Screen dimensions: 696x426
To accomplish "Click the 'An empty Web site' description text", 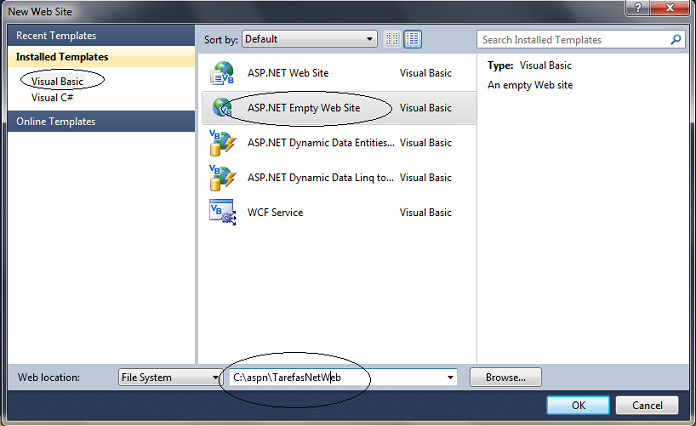I will click(530, 85).
